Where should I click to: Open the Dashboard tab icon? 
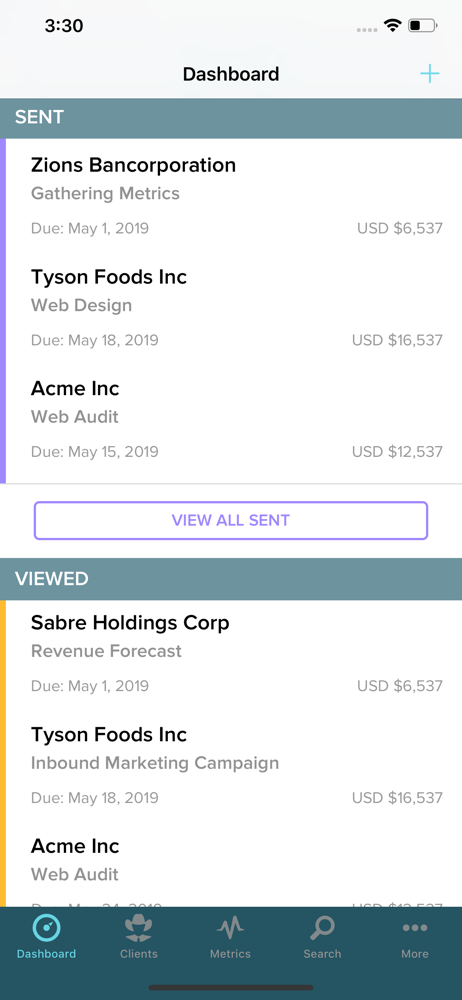click(46, 927)
